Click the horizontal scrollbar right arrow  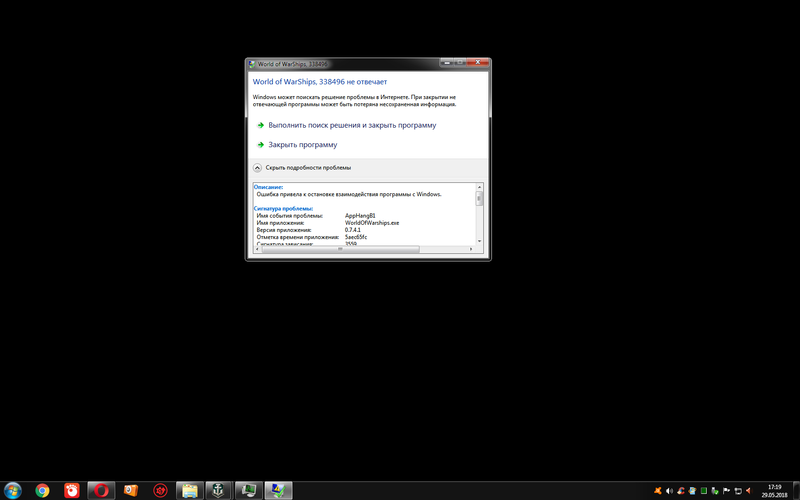pyautogui.click(x=471, y=249)
